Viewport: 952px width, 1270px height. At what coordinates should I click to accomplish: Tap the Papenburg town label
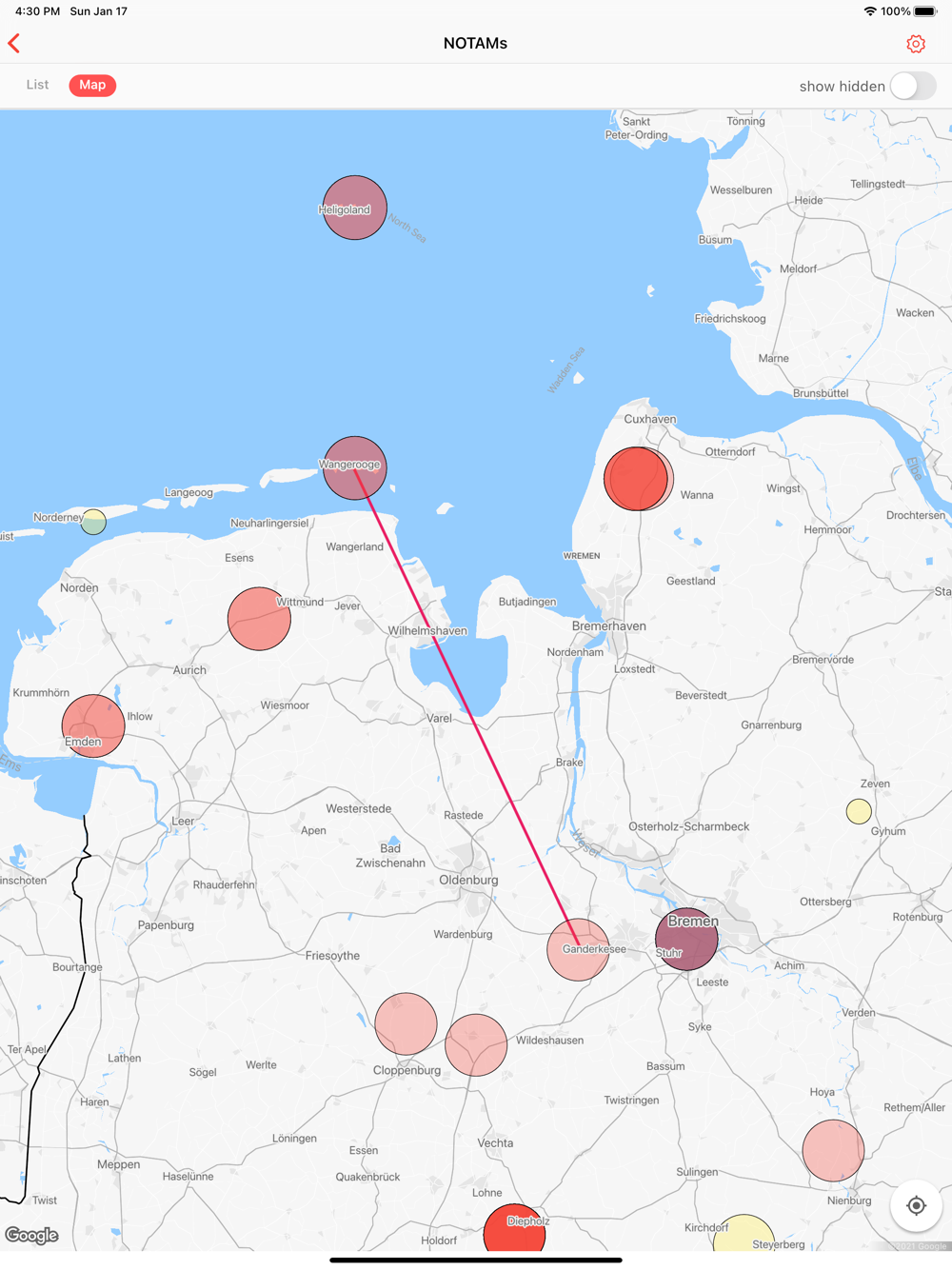tap(166, 924)
